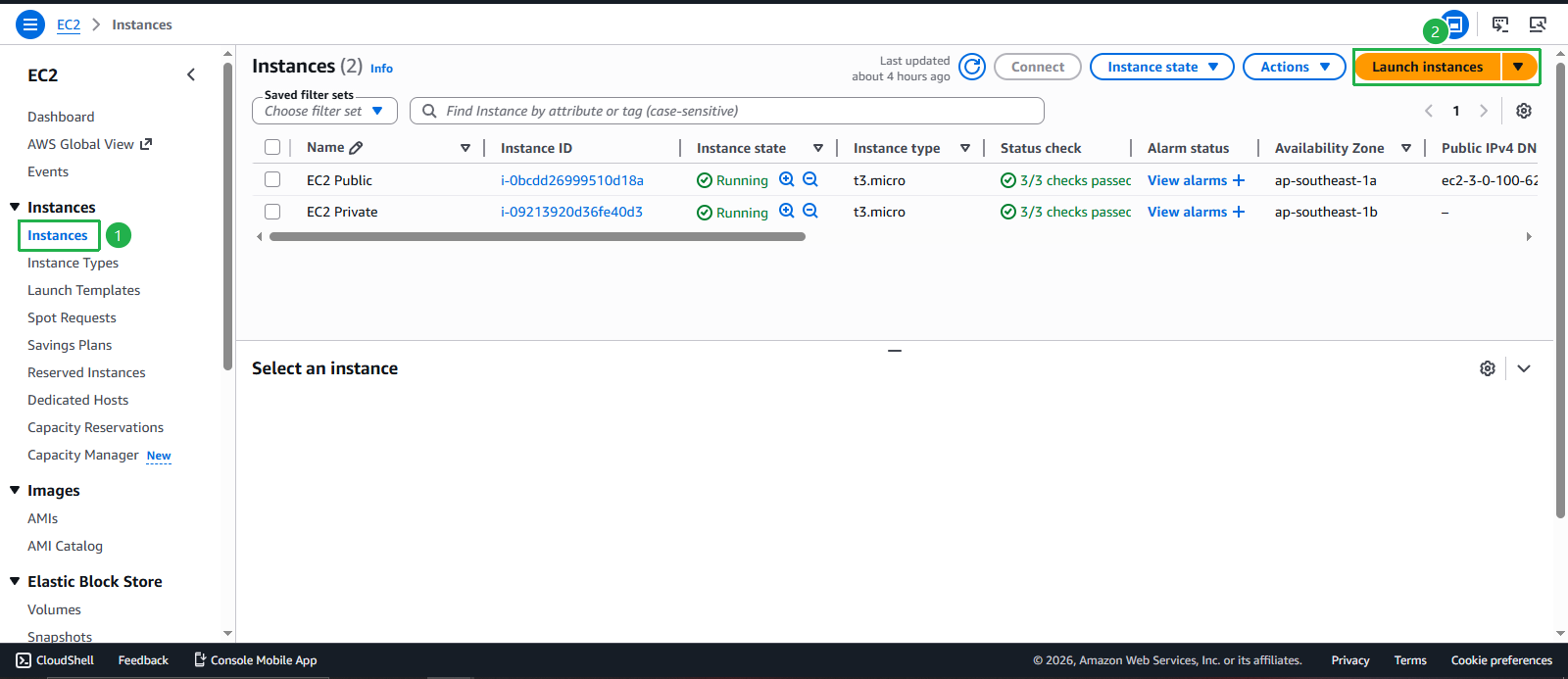
Task: Click the Connect button
Action: coord(1038,67)
